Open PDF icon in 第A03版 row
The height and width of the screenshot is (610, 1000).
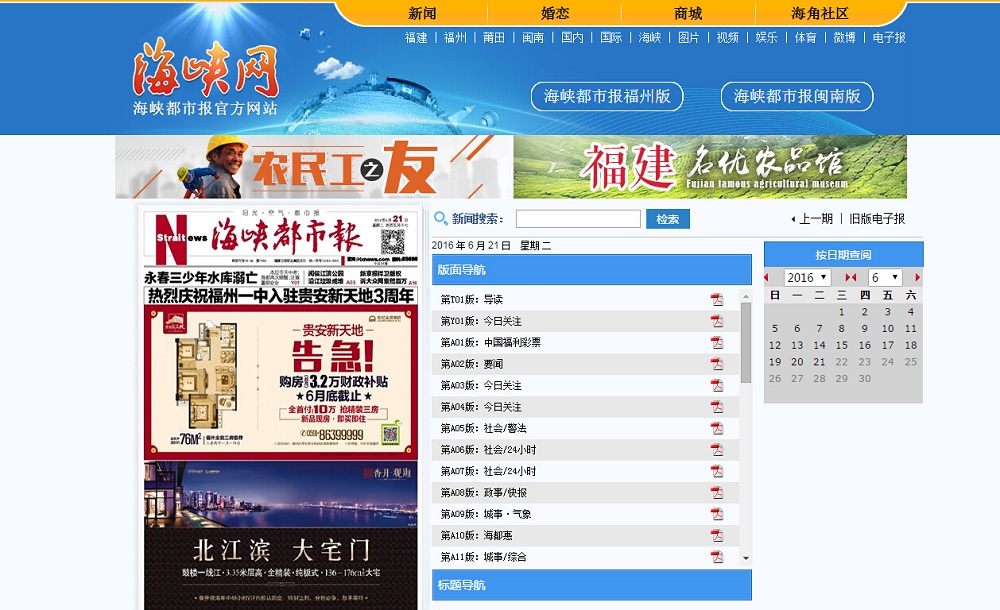pos(717,385)
